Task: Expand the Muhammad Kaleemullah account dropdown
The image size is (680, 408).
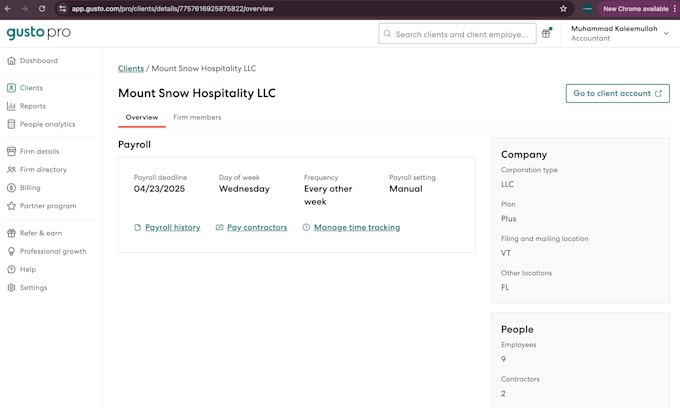Action: click(666, 33)
